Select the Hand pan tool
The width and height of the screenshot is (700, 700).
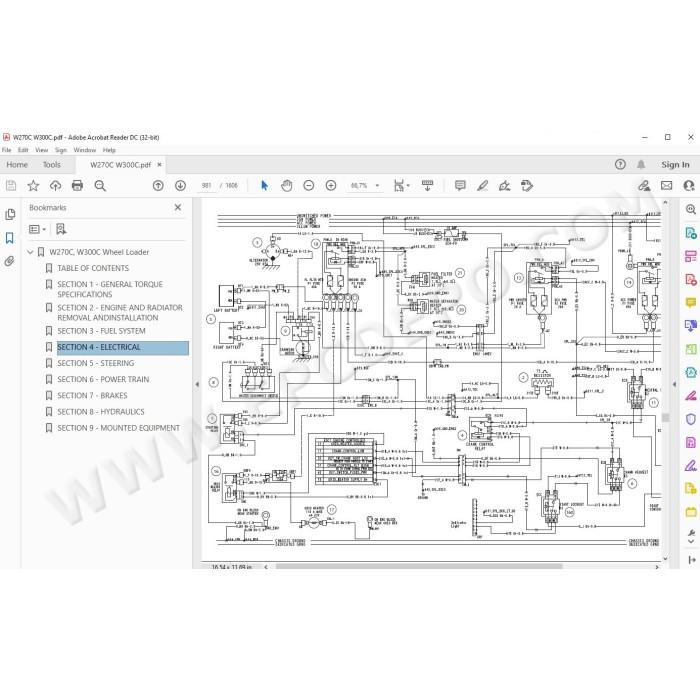coord(287,185)
